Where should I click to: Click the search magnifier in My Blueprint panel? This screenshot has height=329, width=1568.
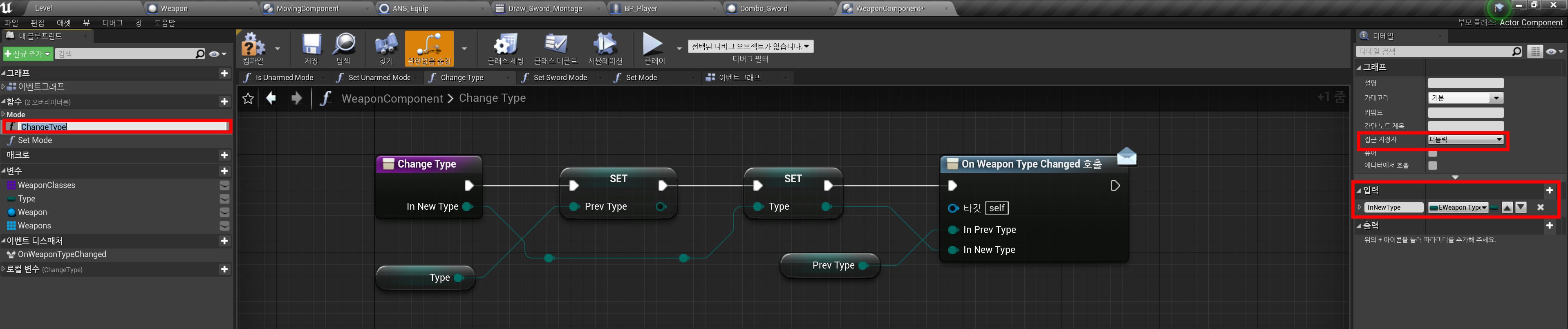pyautogui.click(x=200, y=54)
